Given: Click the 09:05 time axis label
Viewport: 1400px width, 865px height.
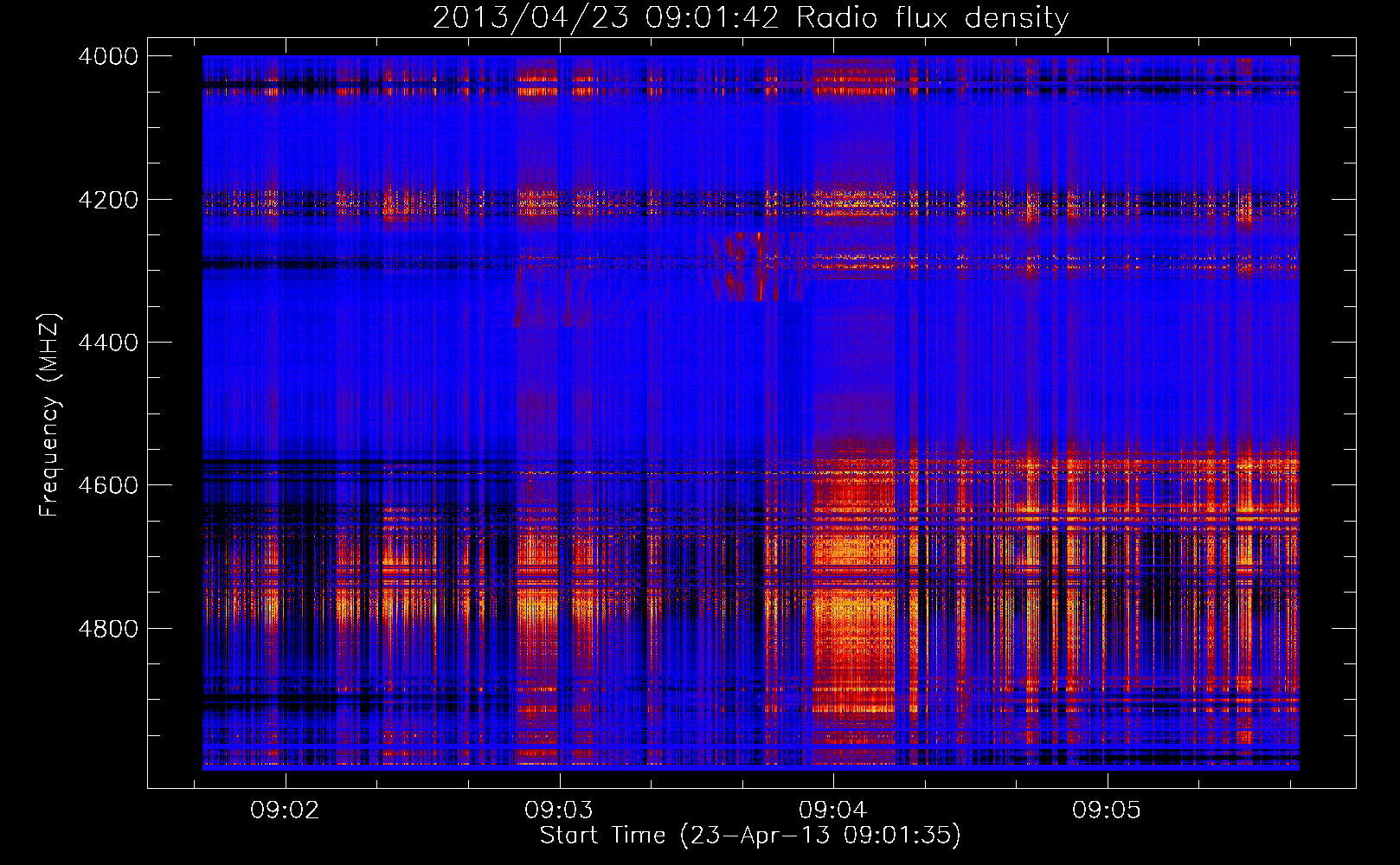Looking at the screenshot, I should point(1107,811).
